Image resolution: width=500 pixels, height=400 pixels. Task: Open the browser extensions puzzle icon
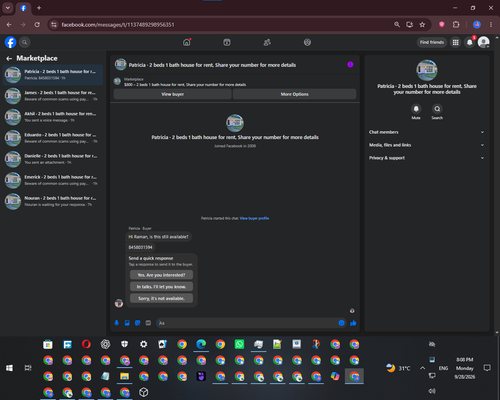[456, 25]
